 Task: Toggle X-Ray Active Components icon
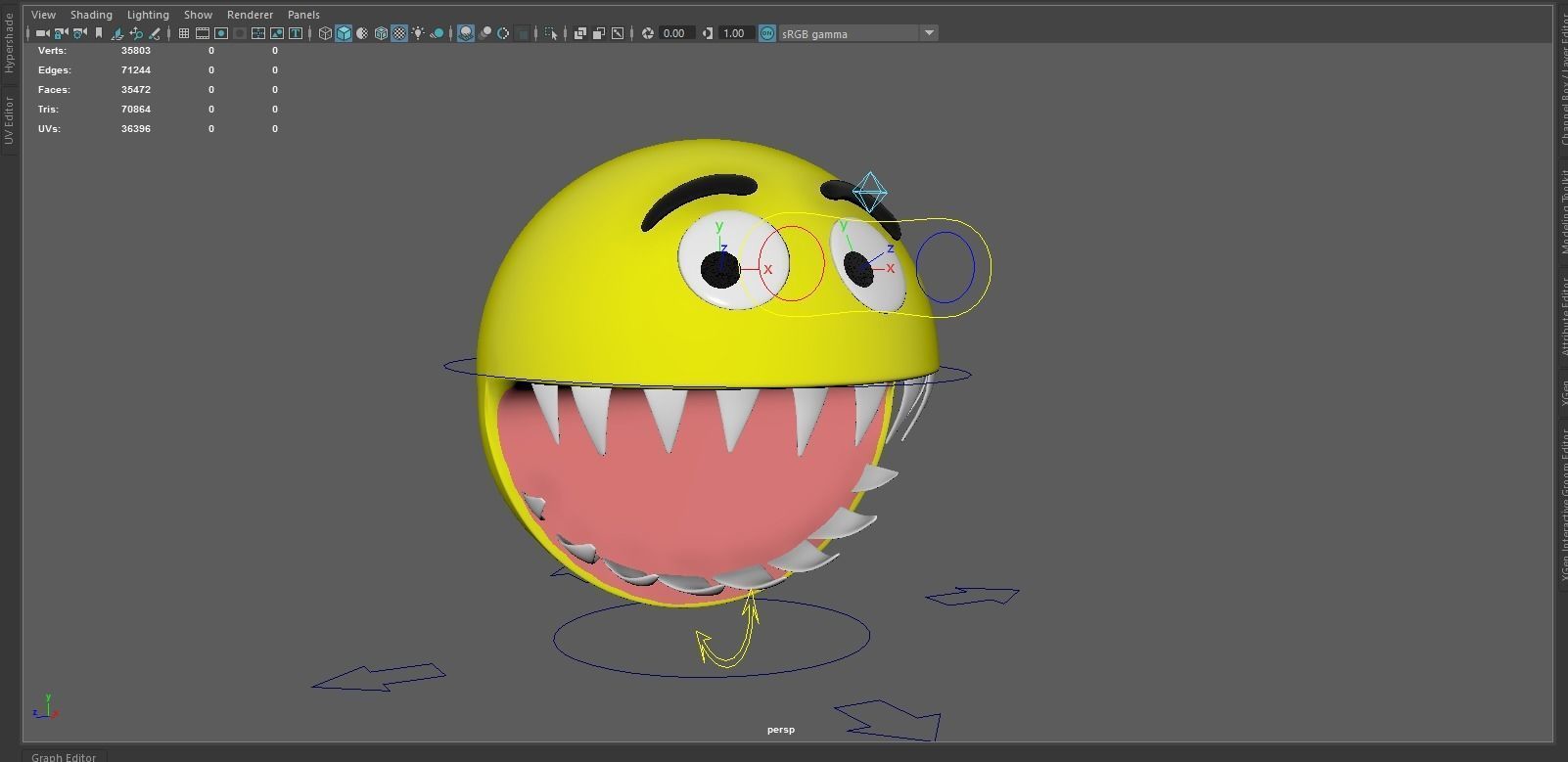[599, 33]
